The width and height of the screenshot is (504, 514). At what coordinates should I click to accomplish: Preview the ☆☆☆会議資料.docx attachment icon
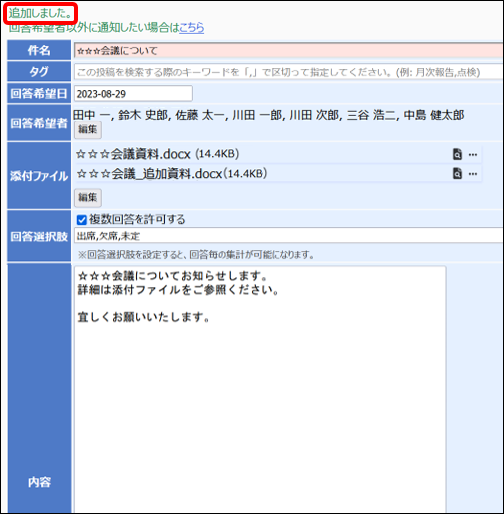pos(457,154)
